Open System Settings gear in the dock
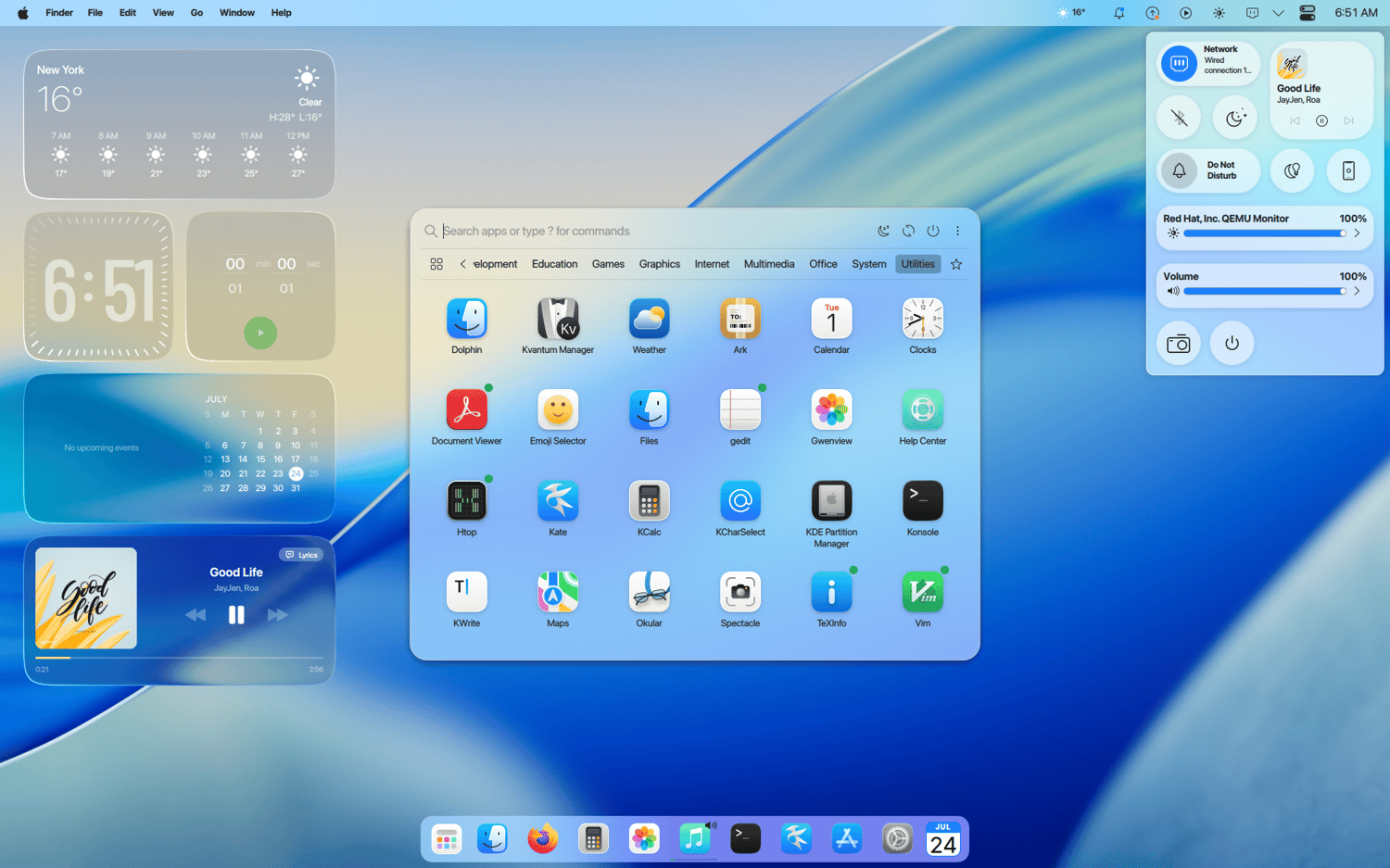Viewport: 1390px width, 868px height. (897, 839)
